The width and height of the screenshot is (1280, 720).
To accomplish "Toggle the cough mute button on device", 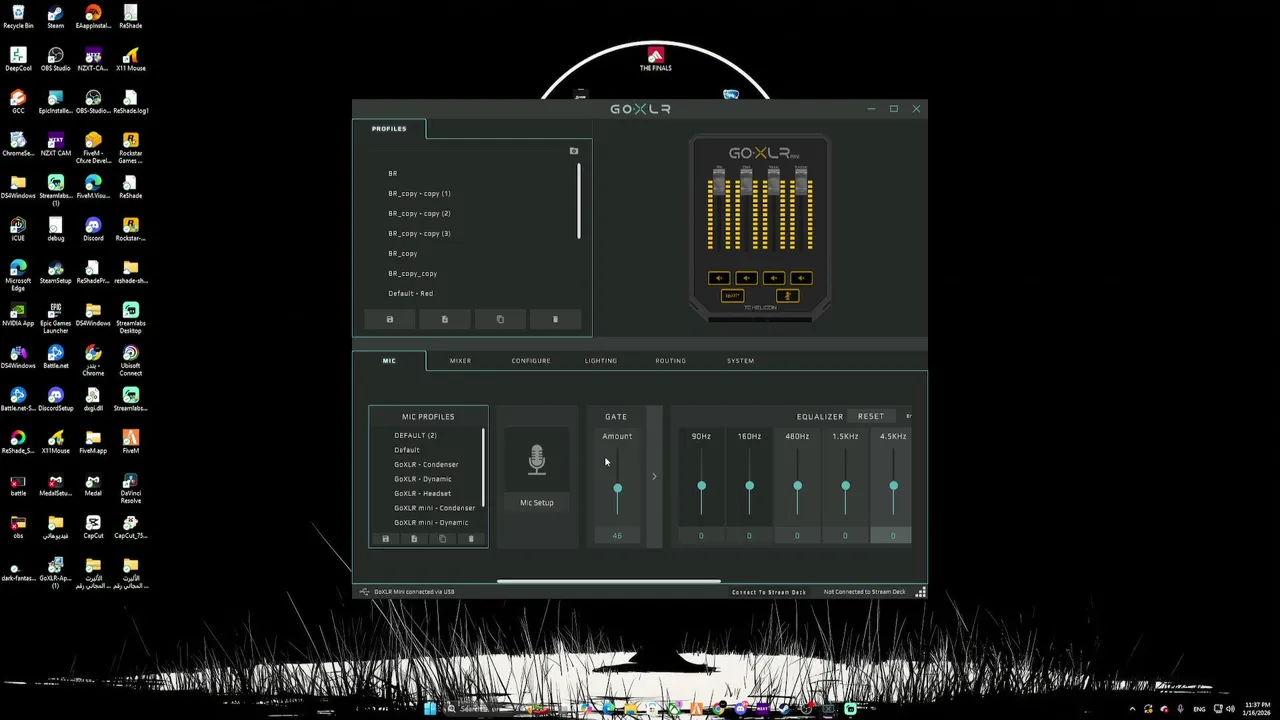I will (787, 296).
